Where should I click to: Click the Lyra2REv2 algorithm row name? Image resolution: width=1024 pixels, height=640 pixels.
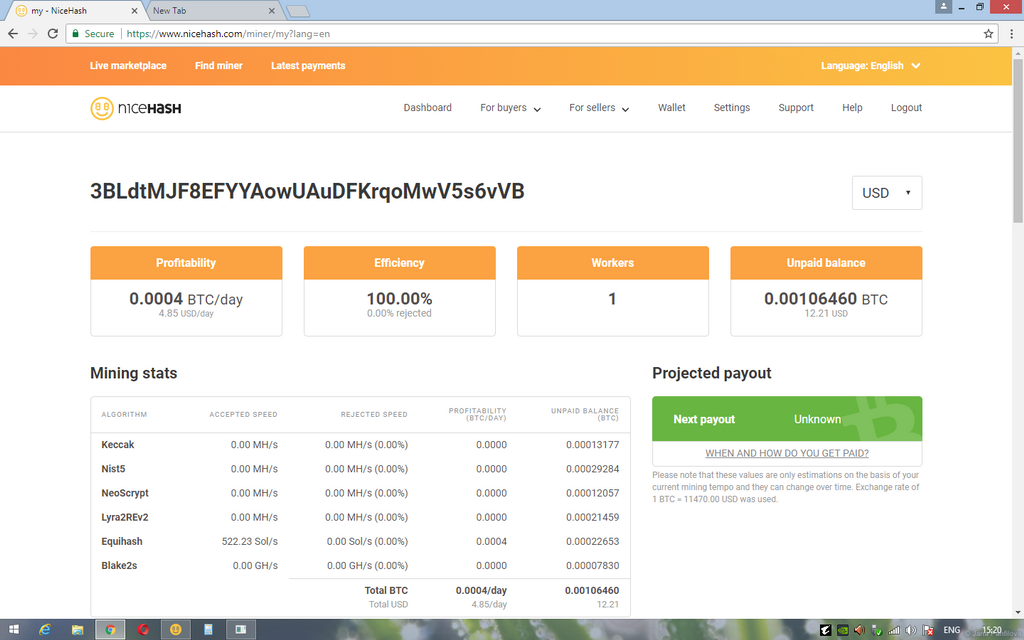point(125,517)
